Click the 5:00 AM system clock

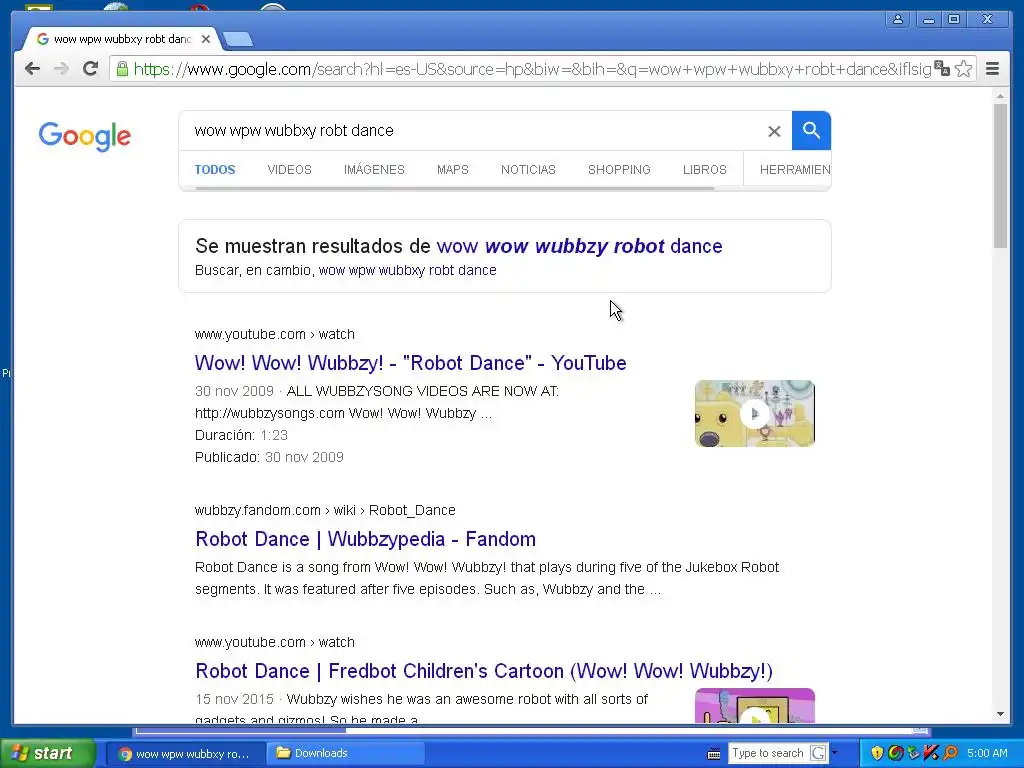[x=987, y=753]
